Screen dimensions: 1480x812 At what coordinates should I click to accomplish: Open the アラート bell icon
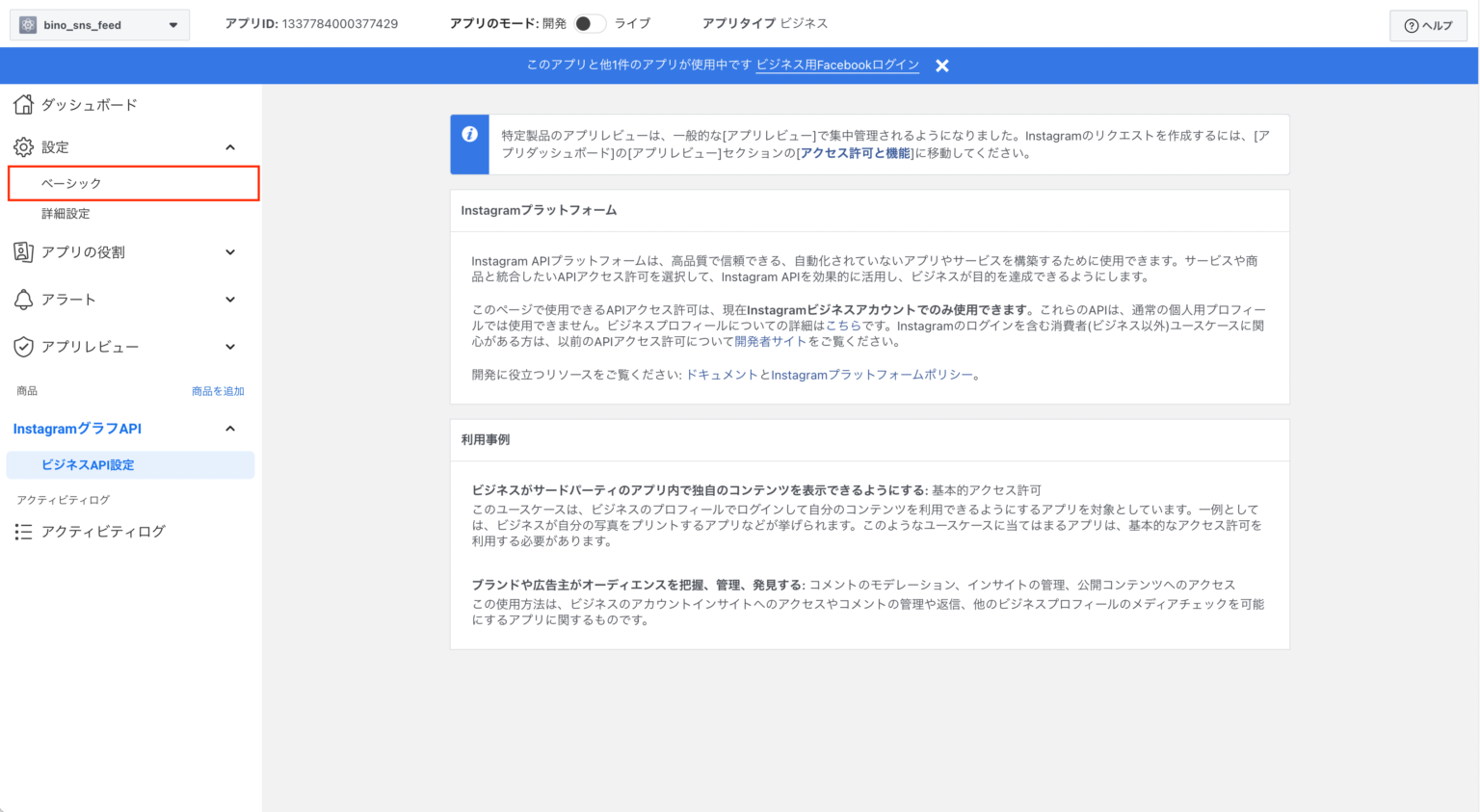tap(22, 299)
